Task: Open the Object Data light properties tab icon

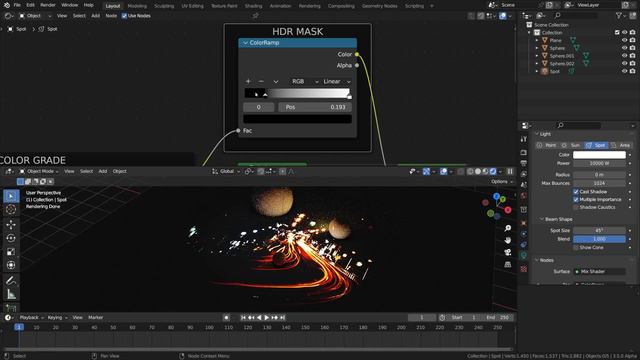Action: (x=524, y=255)
